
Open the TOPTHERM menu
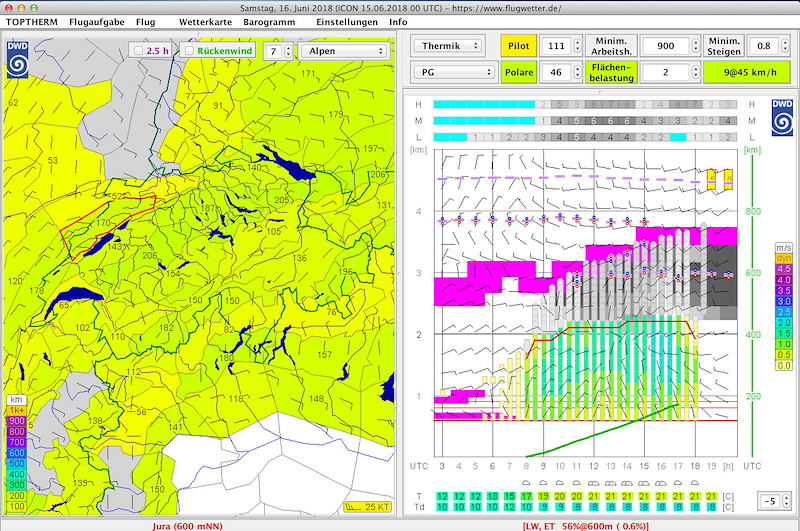click(32, 22)
